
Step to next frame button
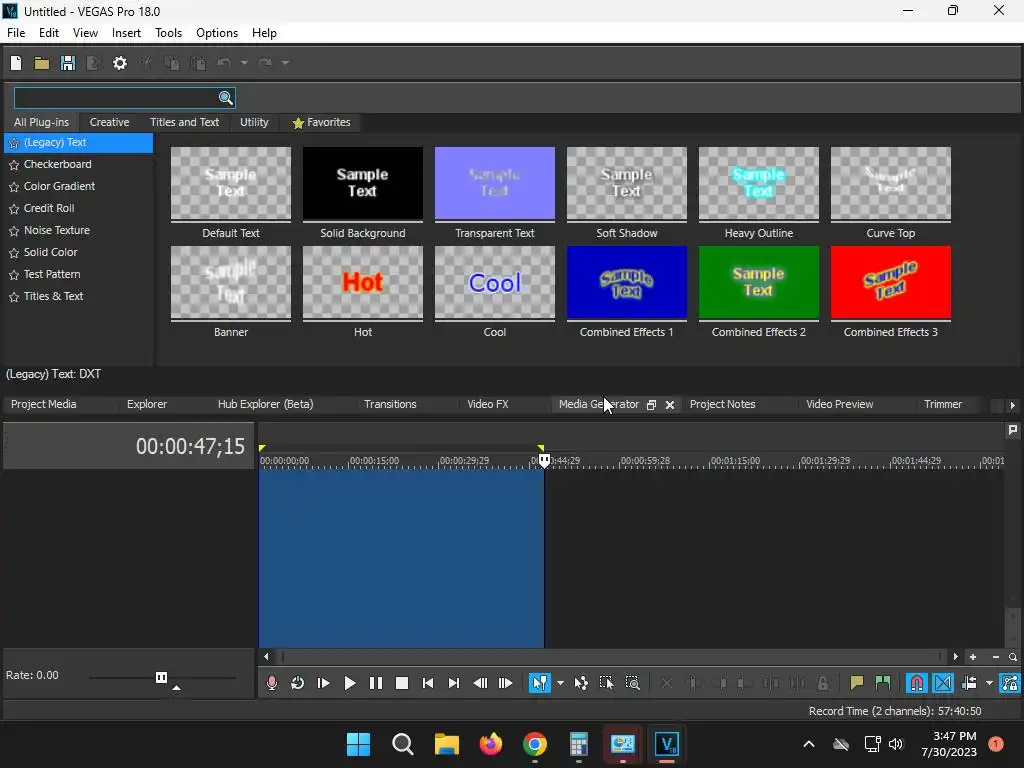505,683
